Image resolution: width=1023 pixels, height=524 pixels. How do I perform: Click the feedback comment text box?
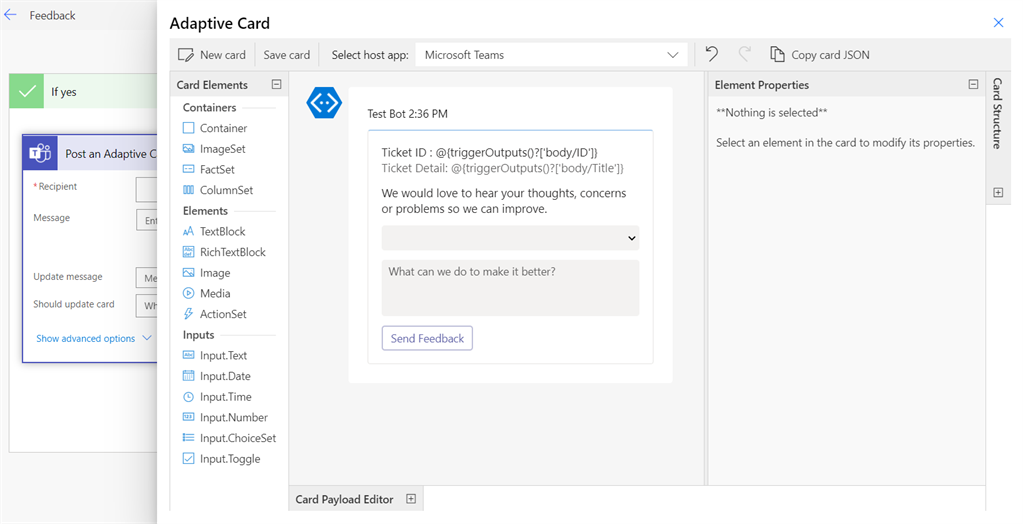[x=510, y=288]
